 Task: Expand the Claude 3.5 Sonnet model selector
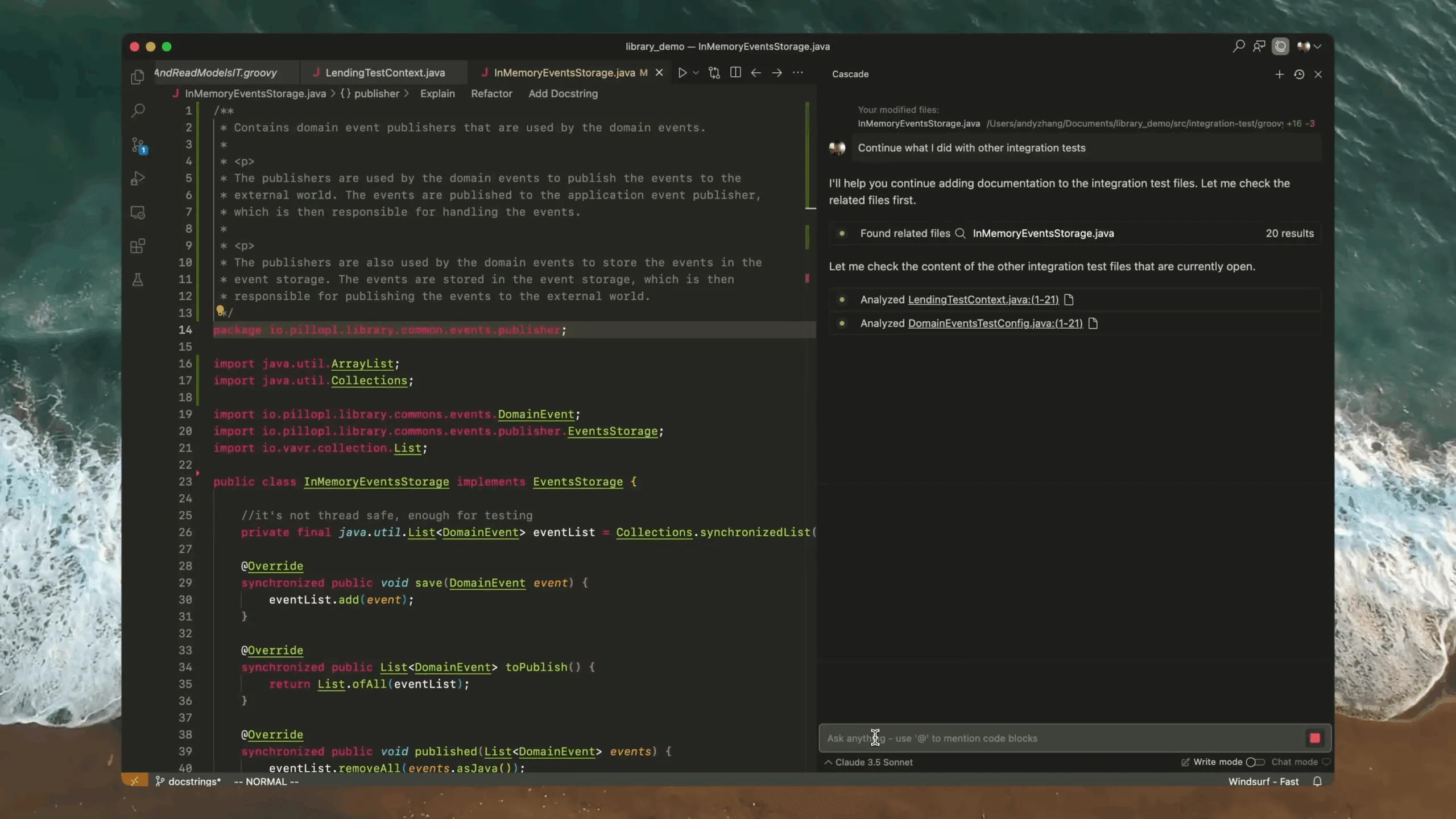868,762
